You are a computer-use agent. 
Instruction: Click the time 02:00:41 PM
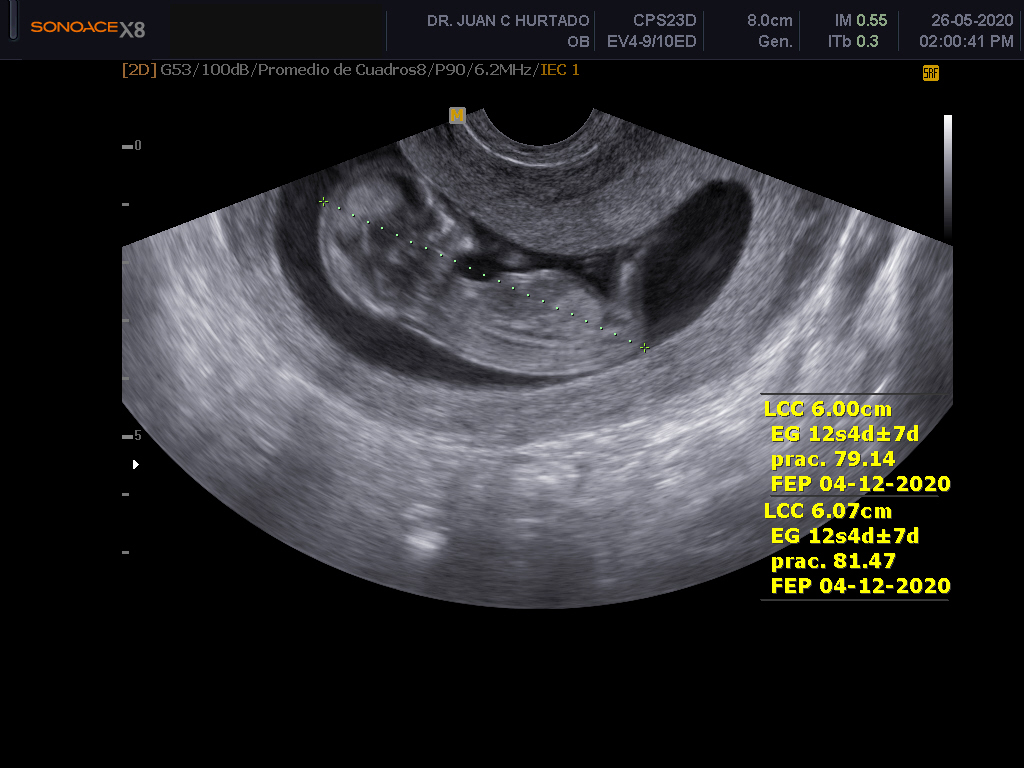(967, 42)
